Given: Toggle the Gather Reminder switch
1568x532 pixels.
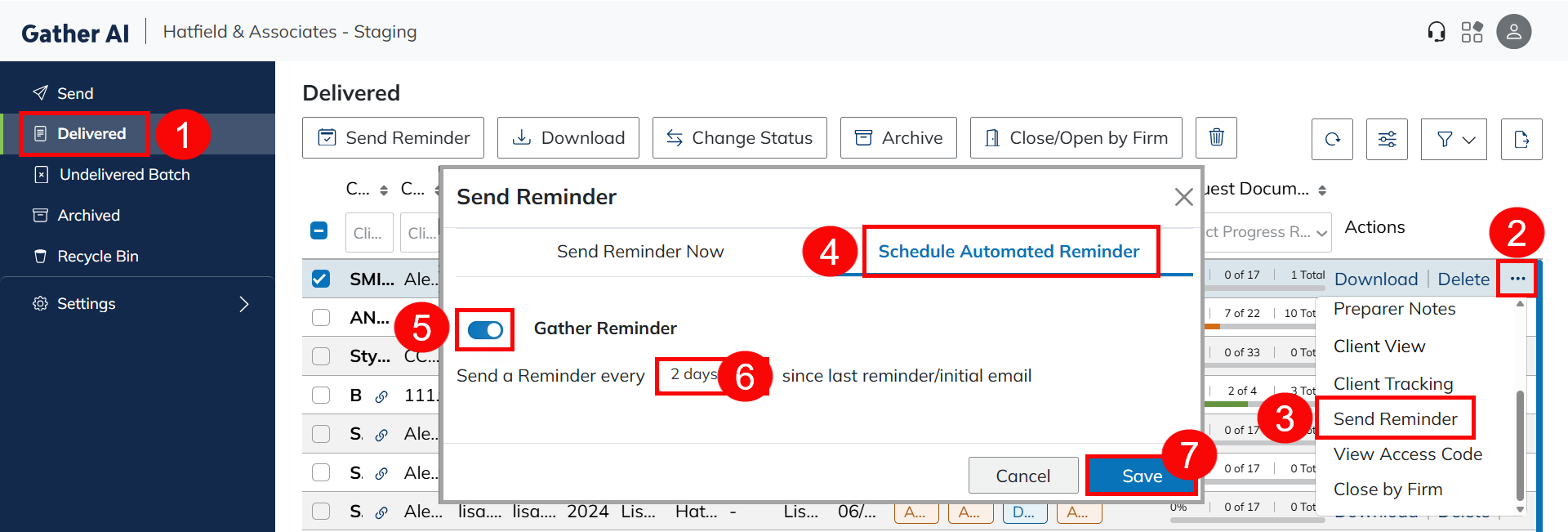Looking at the screenshot, I should tap(485, 329).
